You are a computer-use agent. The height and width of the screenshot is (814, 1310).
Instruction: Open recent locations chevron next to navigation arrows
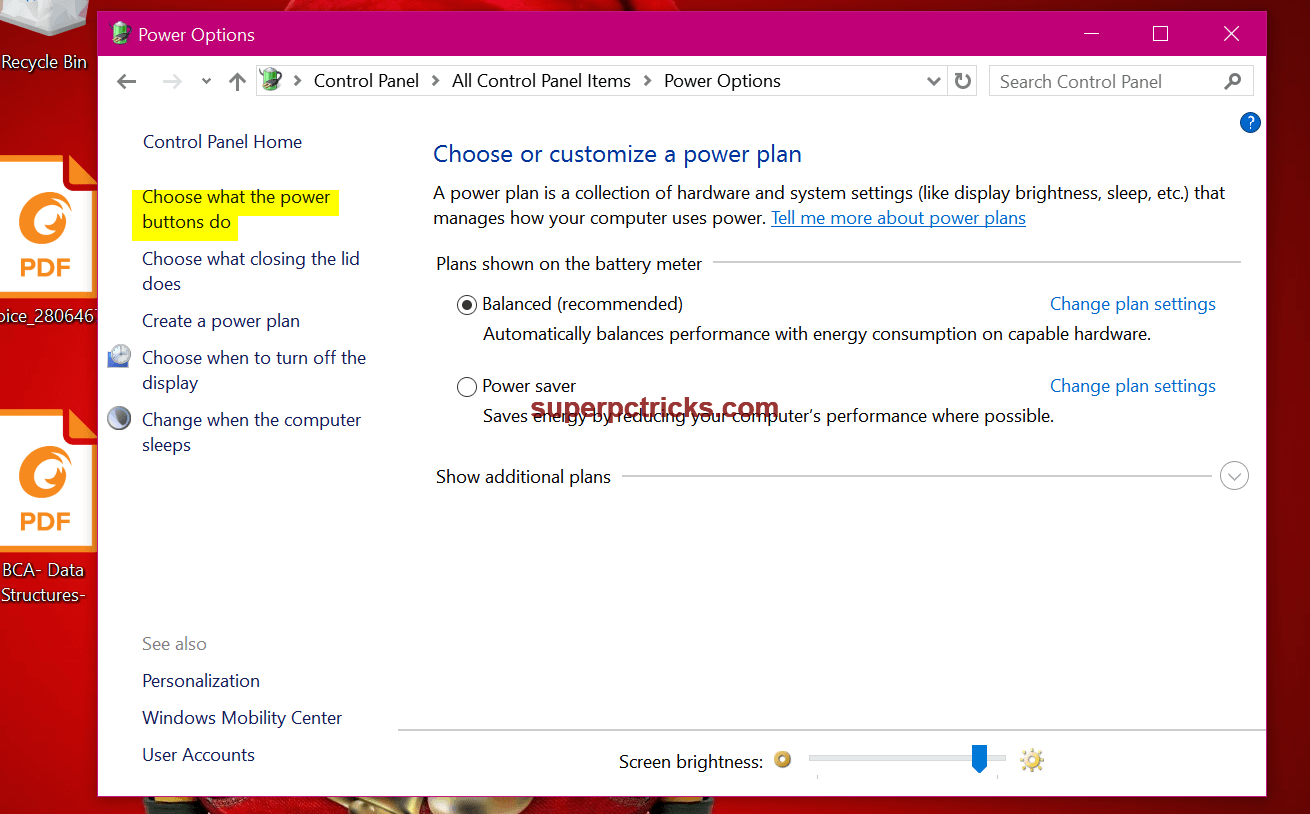tap(205, 81)
